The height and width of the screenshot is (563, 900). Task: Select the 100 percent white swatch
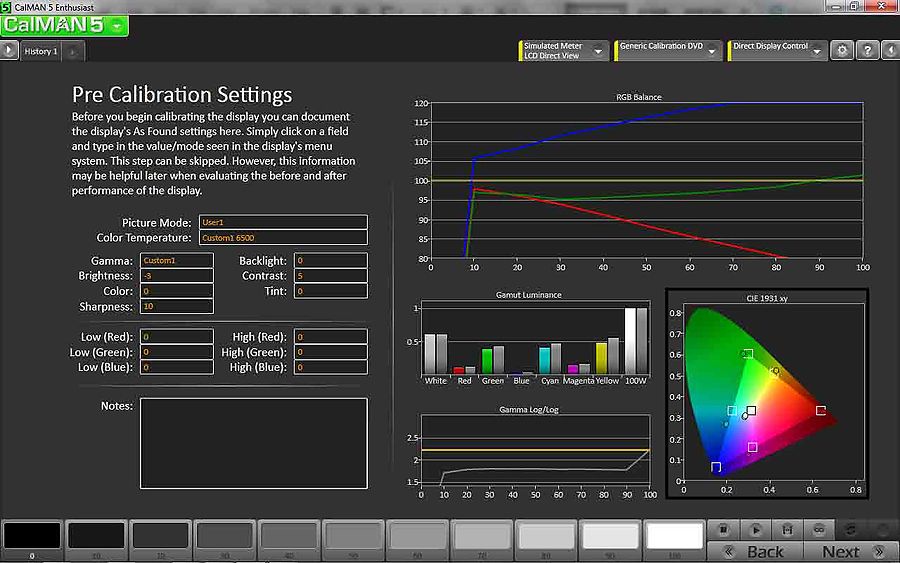coord(674,537)
